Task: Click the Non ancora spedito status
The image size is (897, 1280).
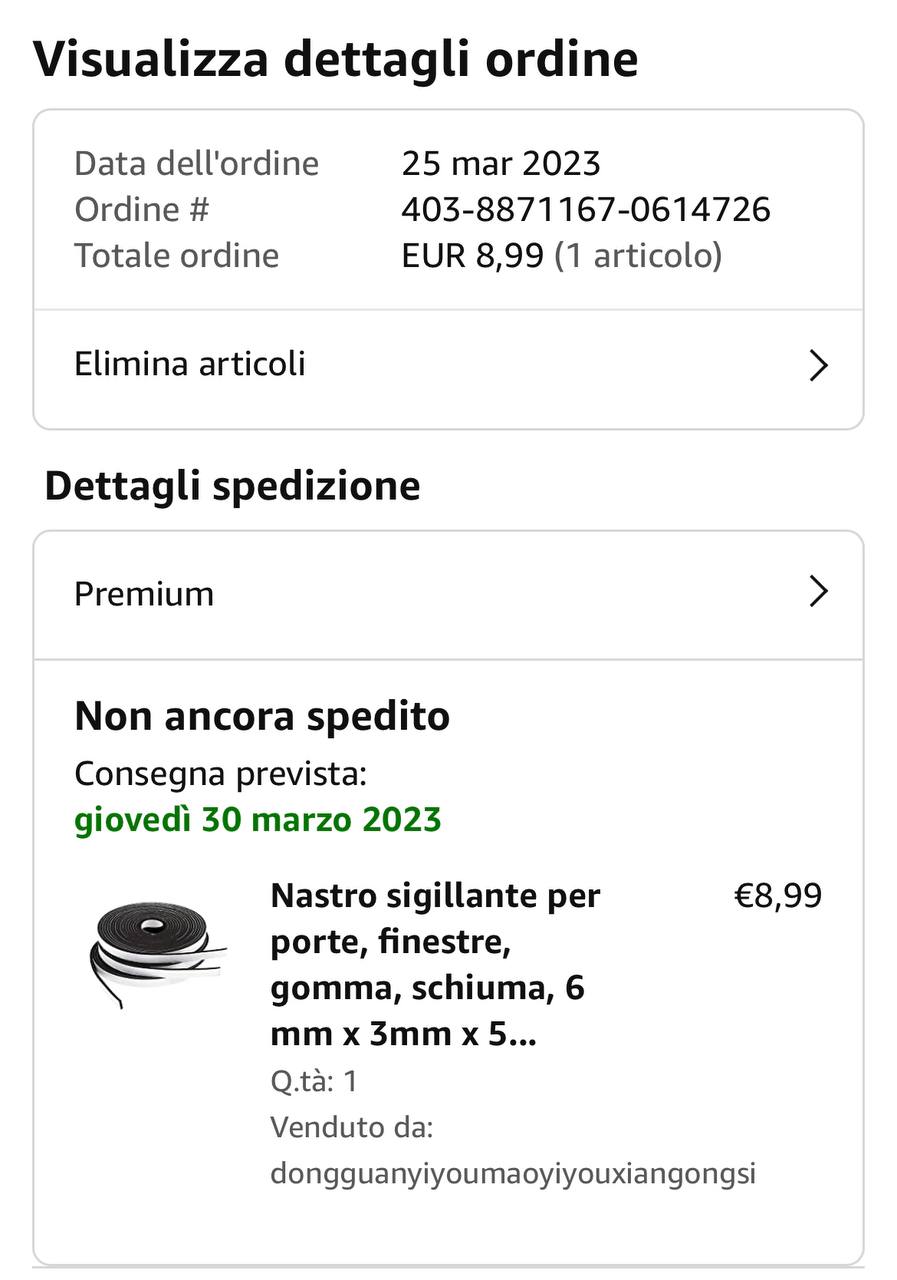Action: [x=262, y=717]
